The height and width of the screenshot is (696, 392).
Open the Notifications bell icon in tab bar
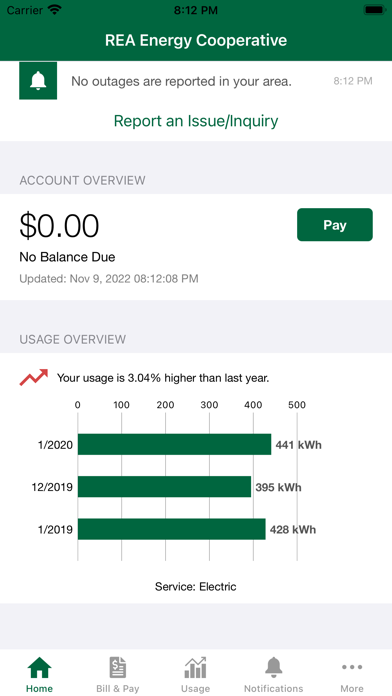tap(274, 668)
